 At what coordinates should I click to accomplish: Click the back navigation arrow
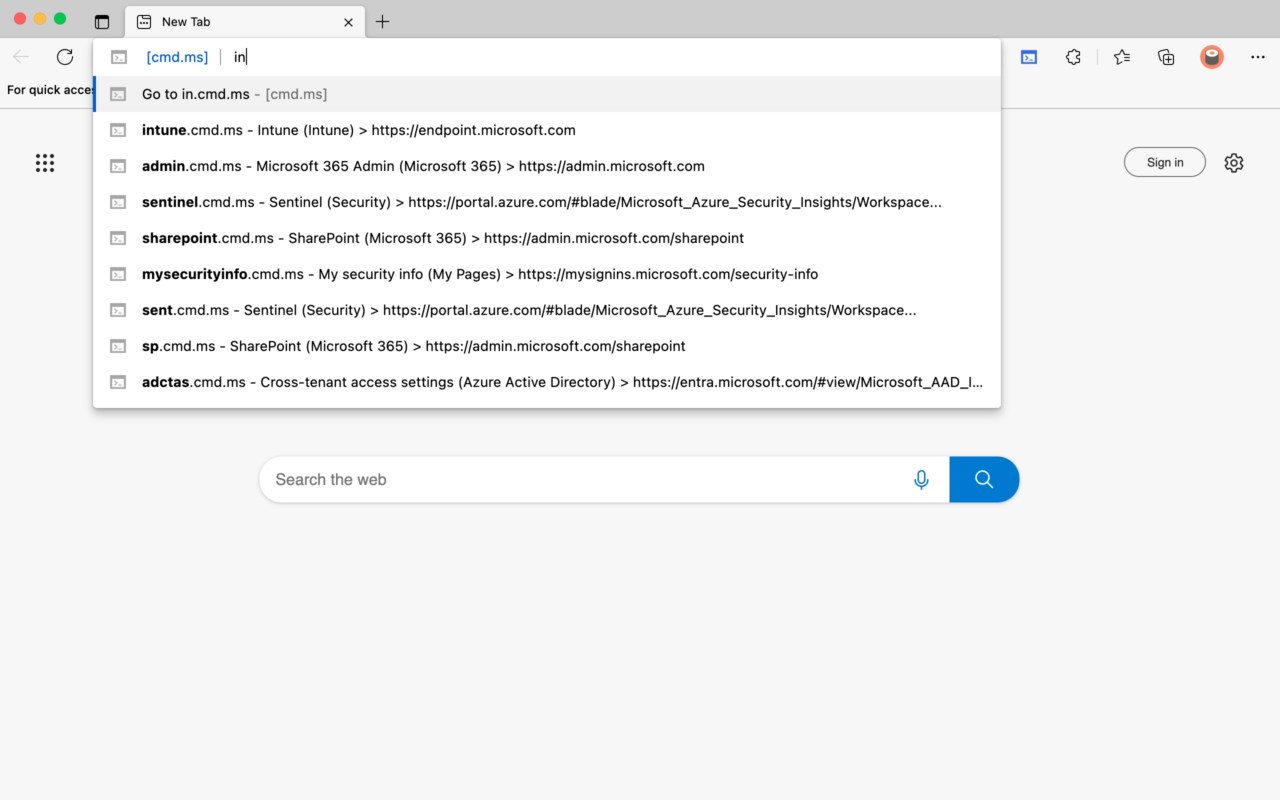click(x=21, y=57)
